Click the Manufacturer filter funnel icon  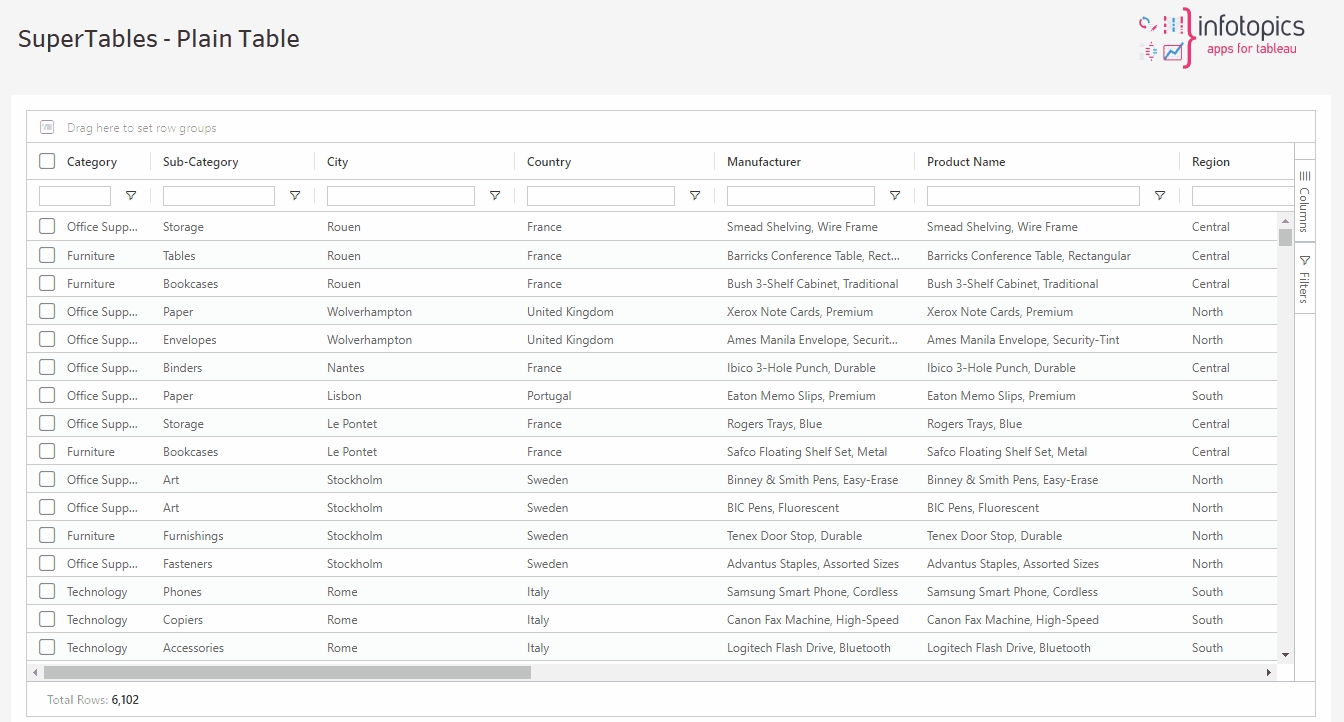click(x=894, y=196)
